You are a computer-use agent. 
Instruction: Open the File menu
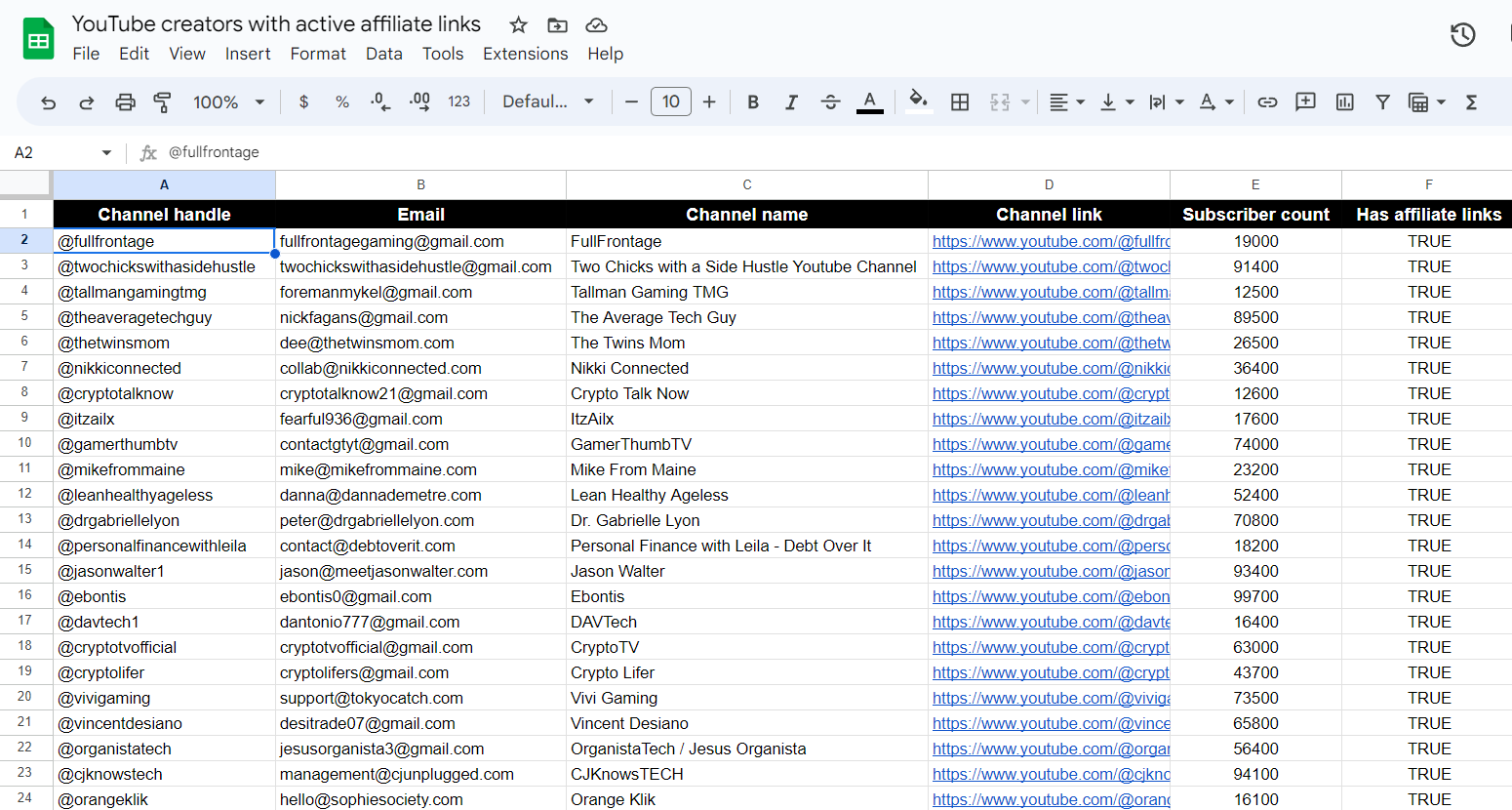[86, 54]
